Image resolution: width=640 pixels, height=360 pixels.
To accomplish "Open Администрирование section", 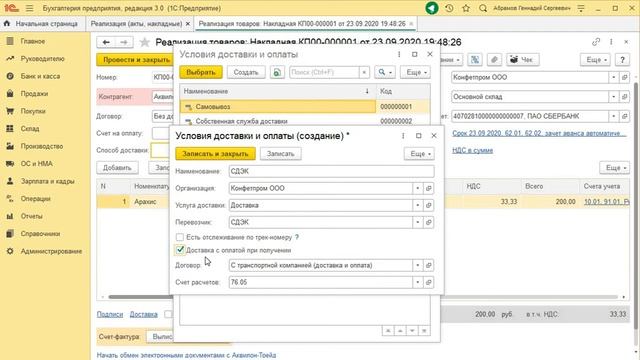I will [51, 251].
